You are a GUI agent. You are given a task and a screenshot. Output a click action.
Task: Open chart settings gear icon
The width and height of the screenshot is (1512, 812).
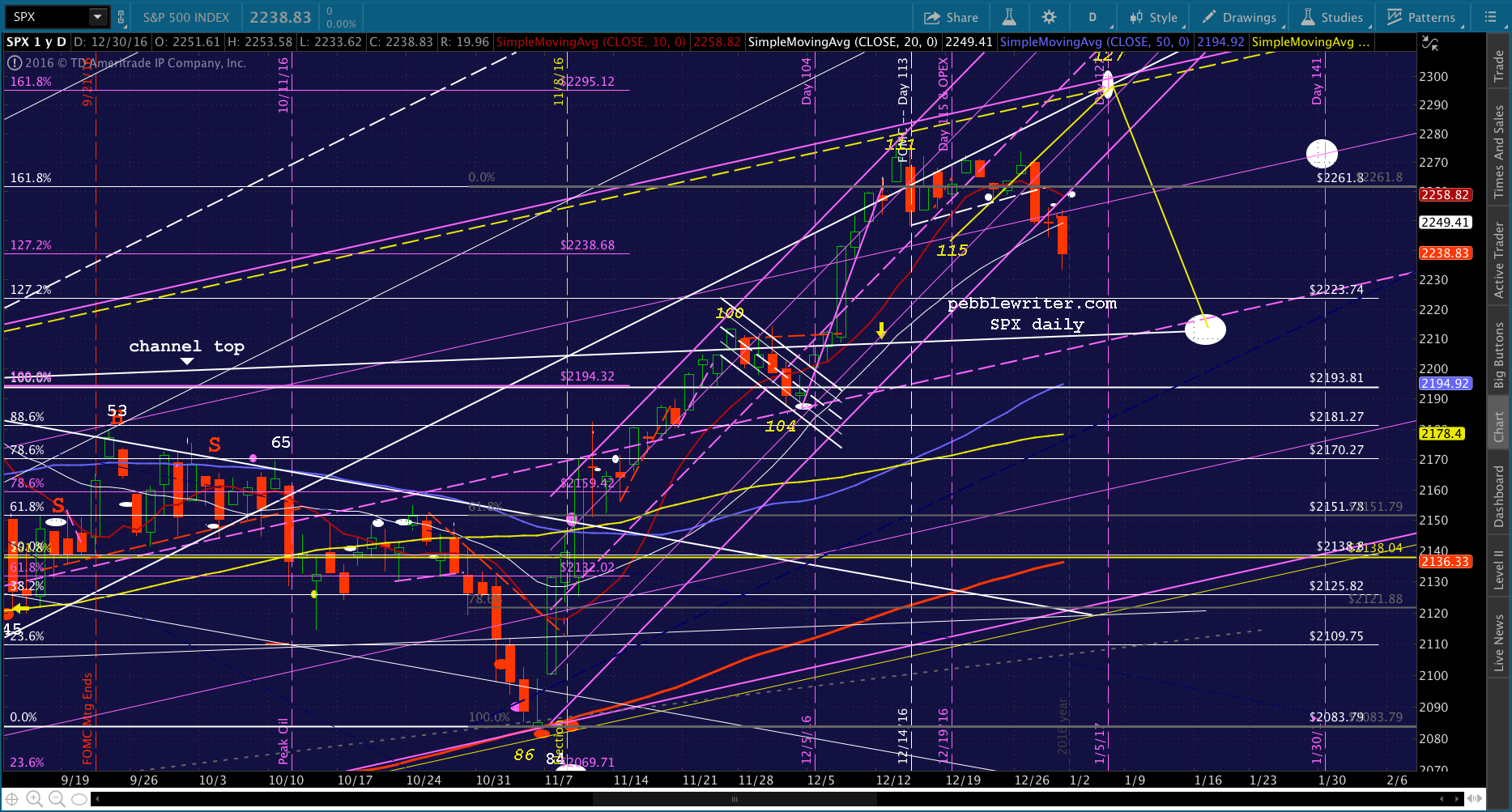pyautogui.click(x=1049, y=17)
